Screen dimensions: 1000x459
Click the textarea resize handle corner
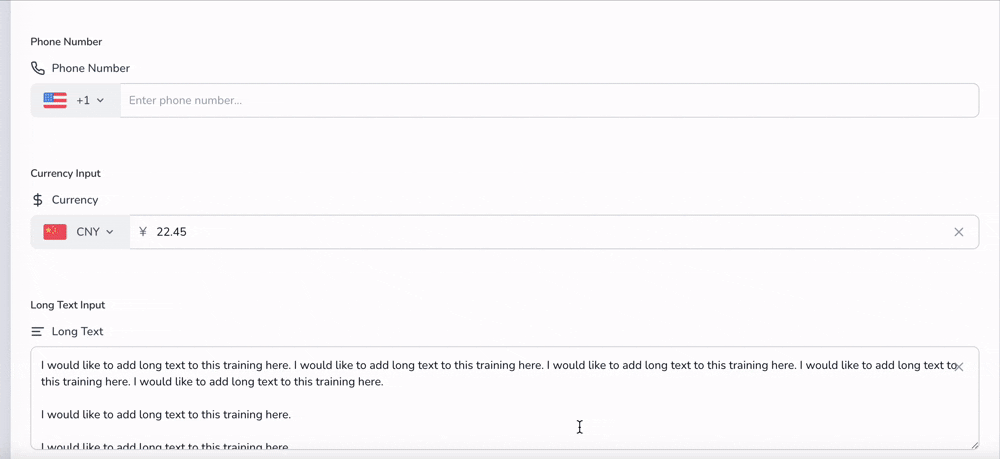[x=974, y=445]
